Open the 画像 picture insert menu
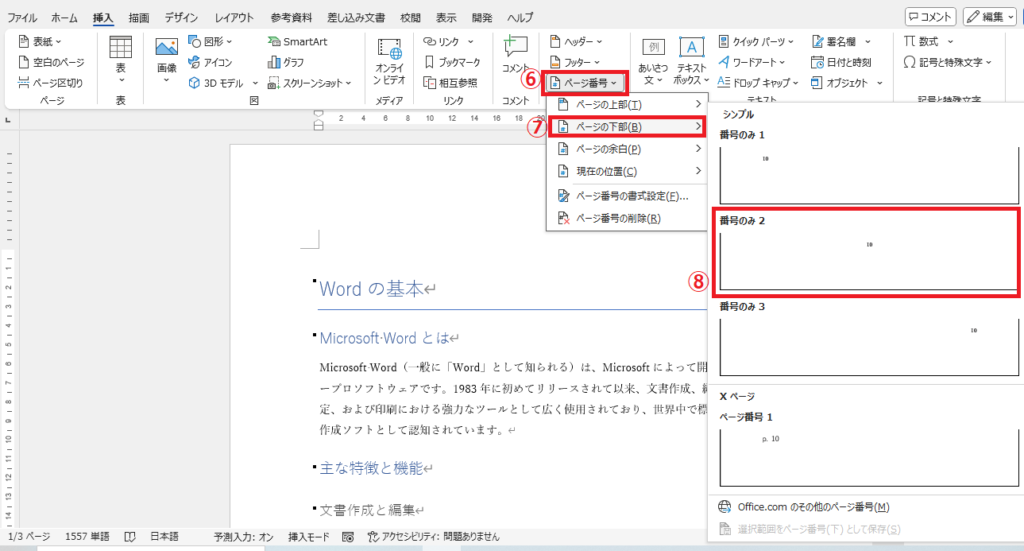This screenshot has width=1024, height=551. coord(166,60)
